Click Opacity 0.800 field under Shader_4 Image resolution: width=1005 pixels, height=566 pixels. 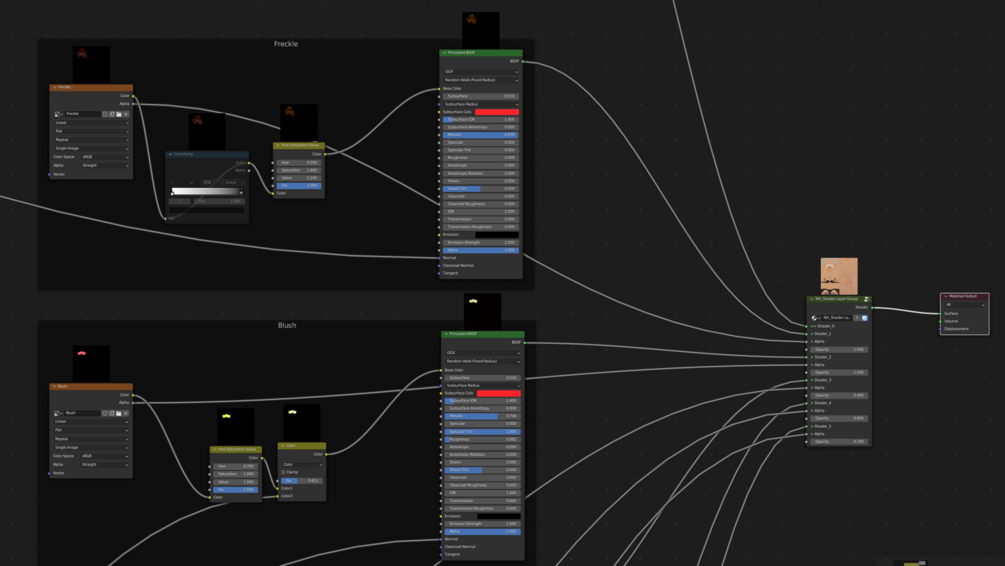tap(840, 419)
